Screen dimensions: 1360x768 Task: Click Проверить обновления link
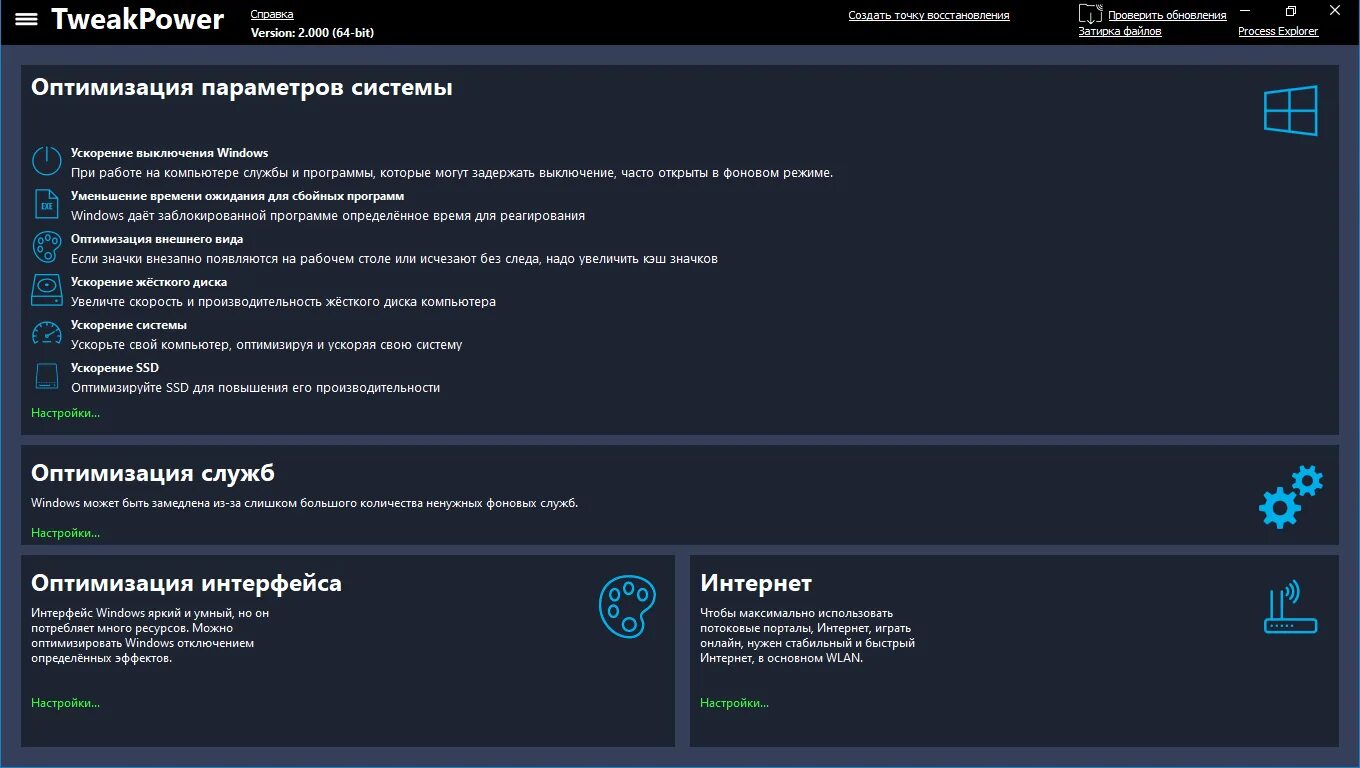pos(1167,15)
